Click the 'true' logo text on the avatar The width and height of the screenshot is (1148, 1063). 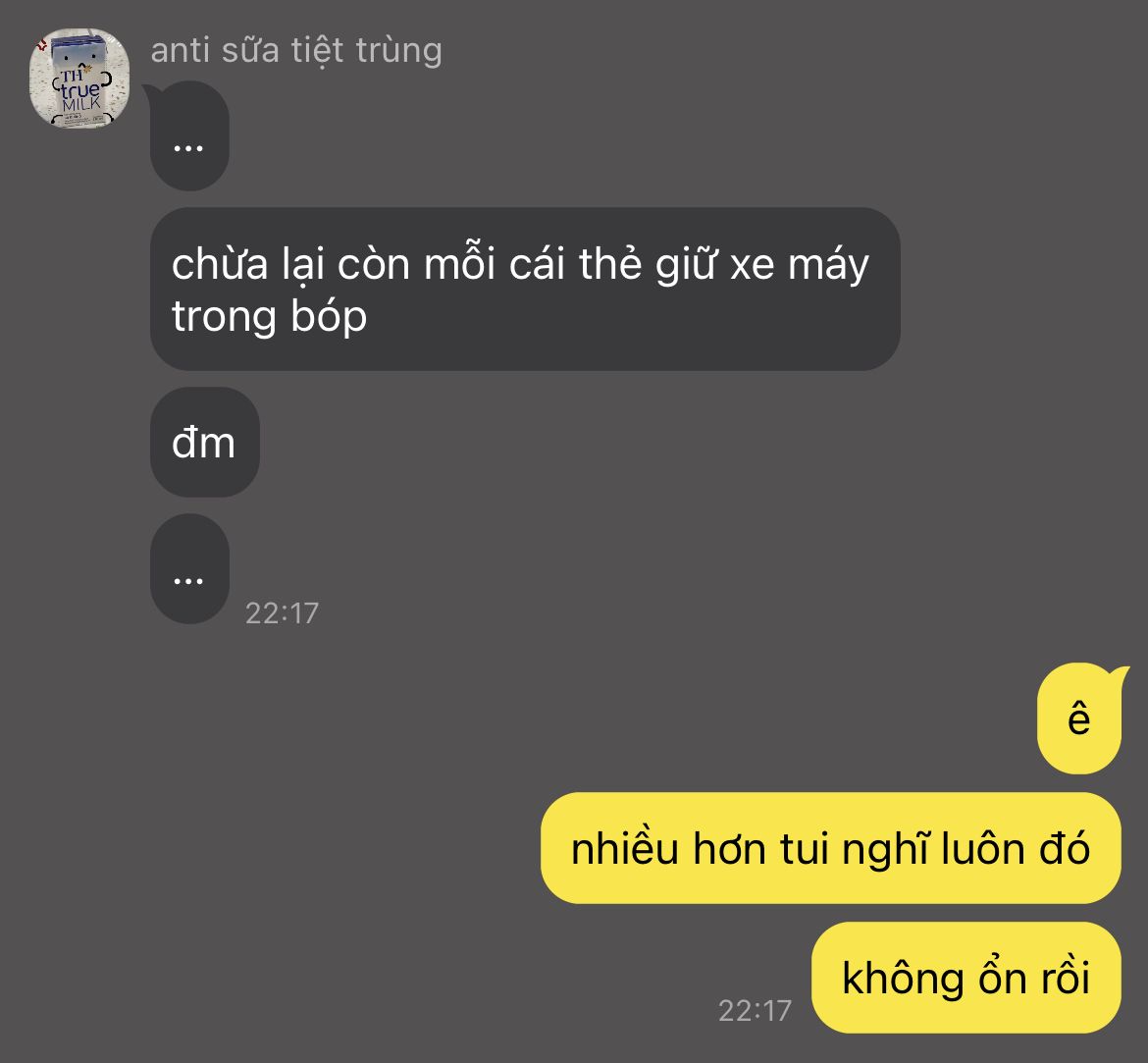pyautogui.click(x=79, y=89)
